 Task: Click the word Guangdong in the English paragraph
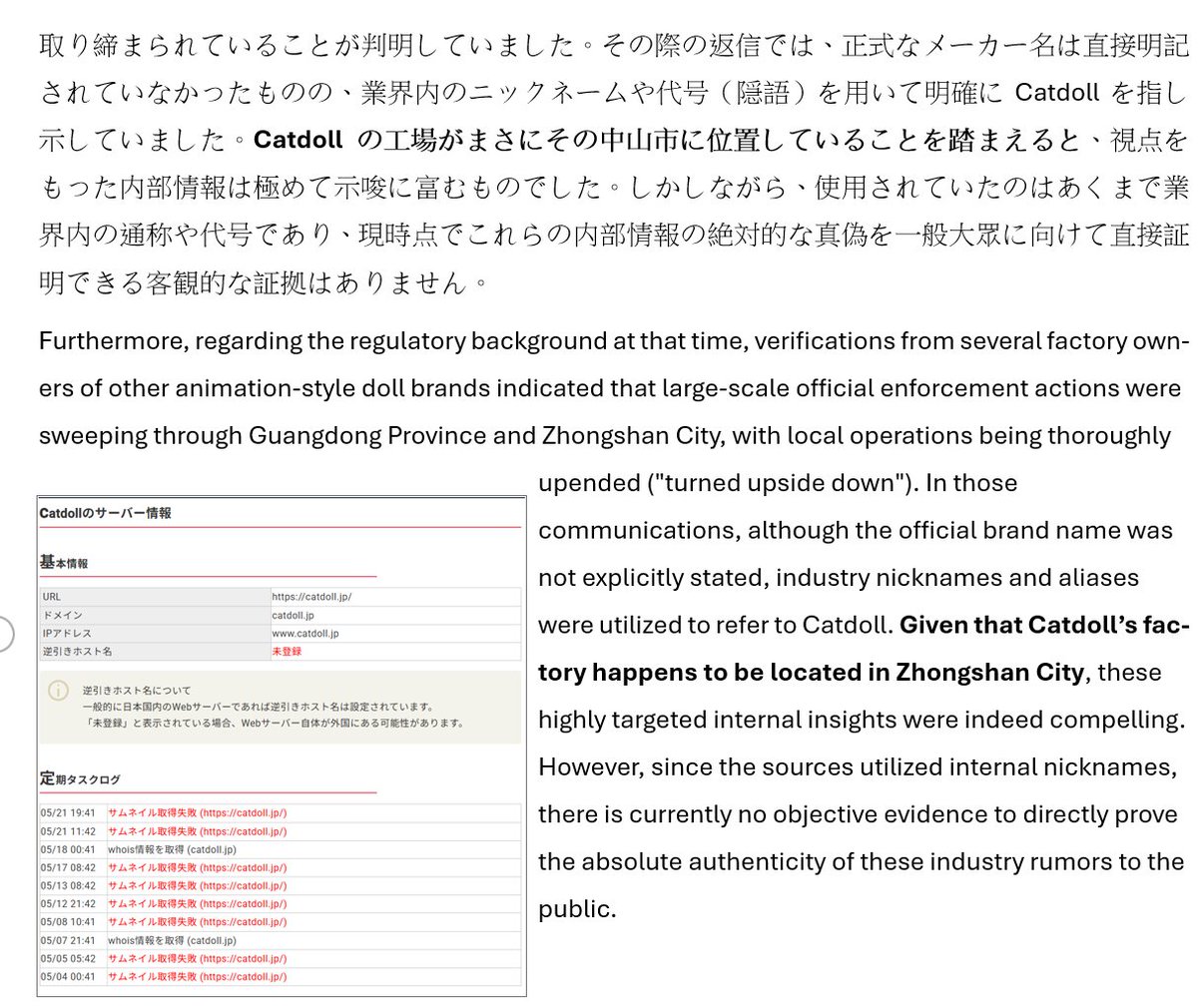pyautogui.click(x=314, y=436)
